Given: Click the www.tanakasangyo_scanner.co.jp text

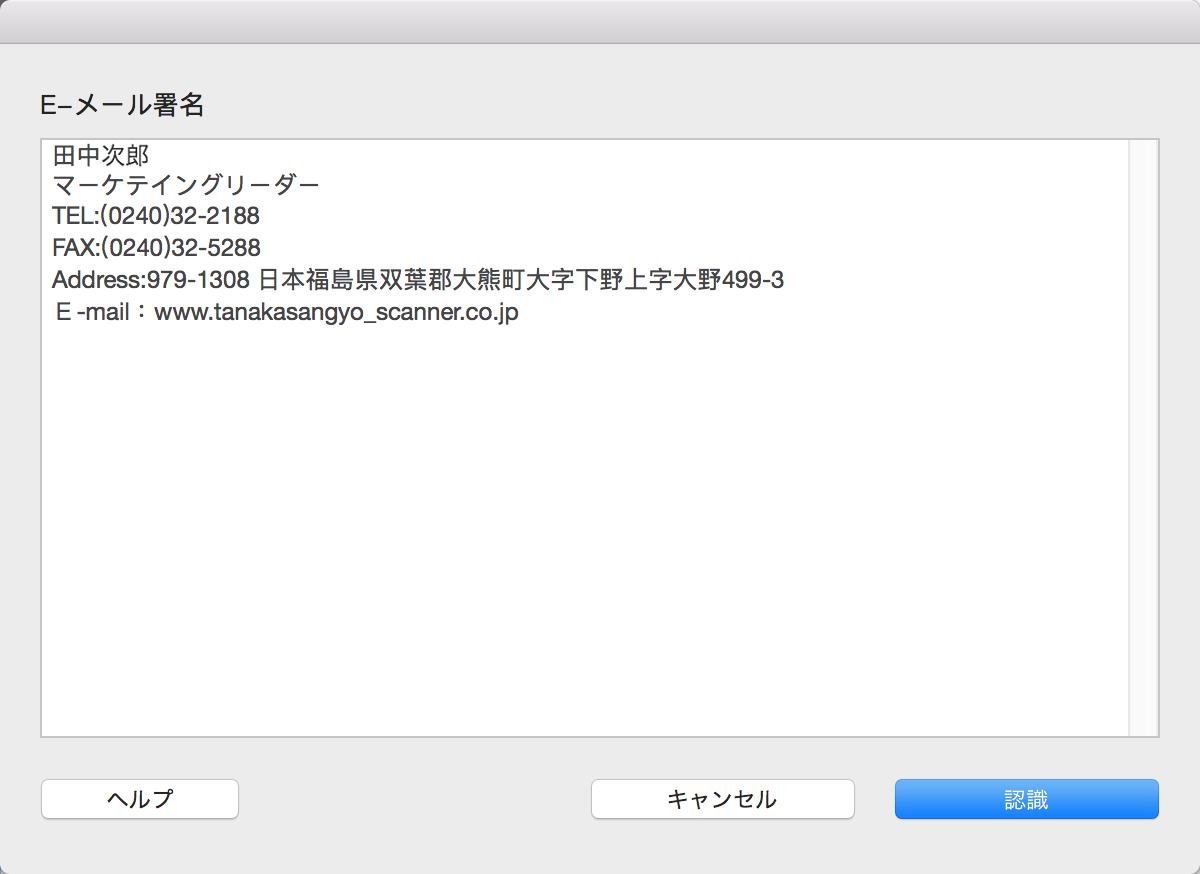Looking at the screenshot, I should click(336, 313).
